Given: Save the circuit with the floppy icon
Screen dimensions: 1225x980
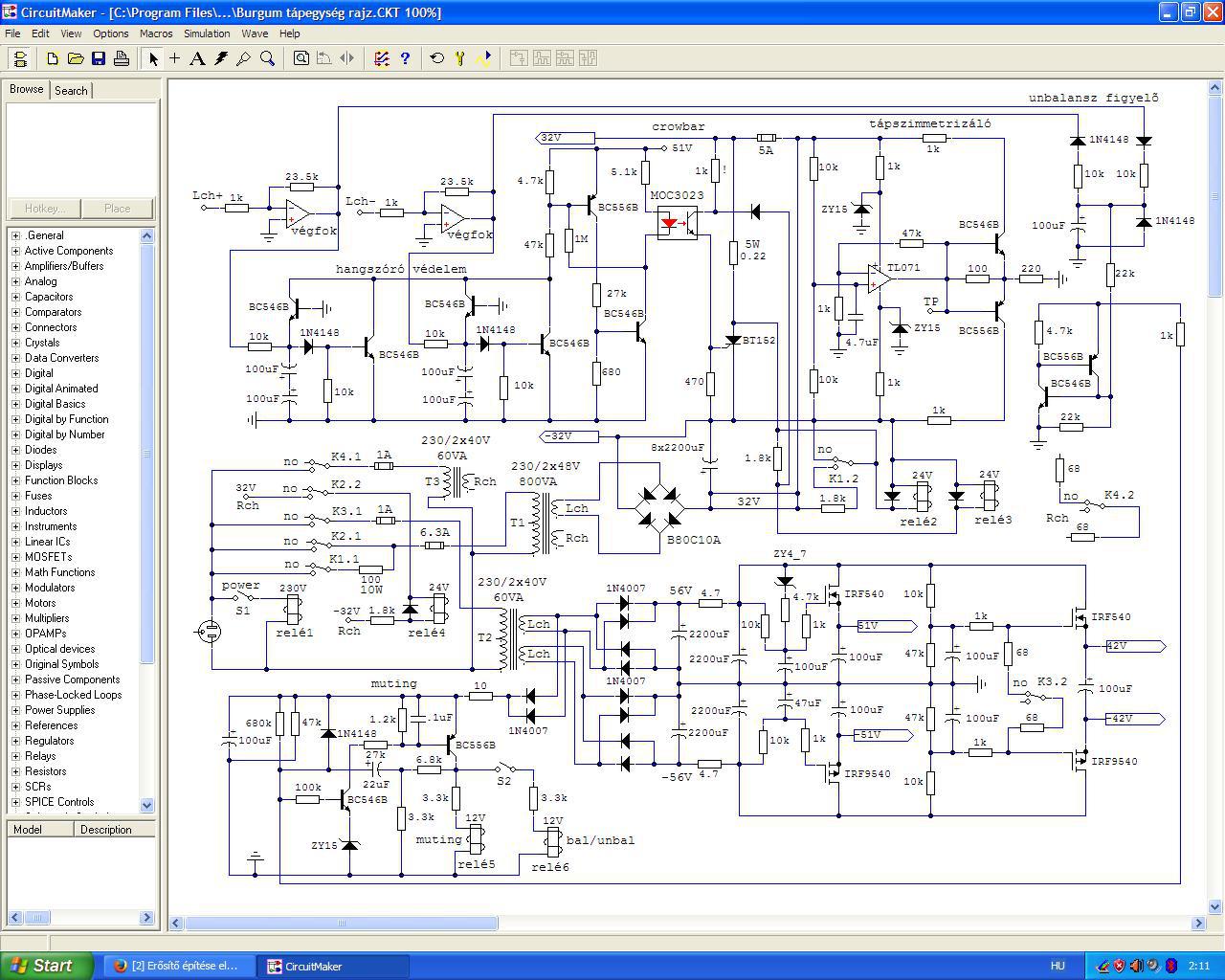Looking at the screenshot, I should (x=99, y=58).
